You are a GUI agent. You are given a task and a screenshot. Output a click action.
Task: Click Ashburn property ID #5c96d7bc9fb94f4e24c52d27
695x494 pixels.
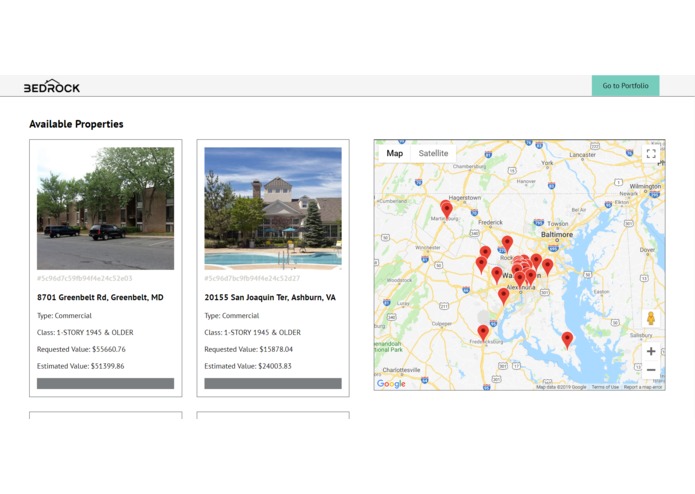click(252, 278)
